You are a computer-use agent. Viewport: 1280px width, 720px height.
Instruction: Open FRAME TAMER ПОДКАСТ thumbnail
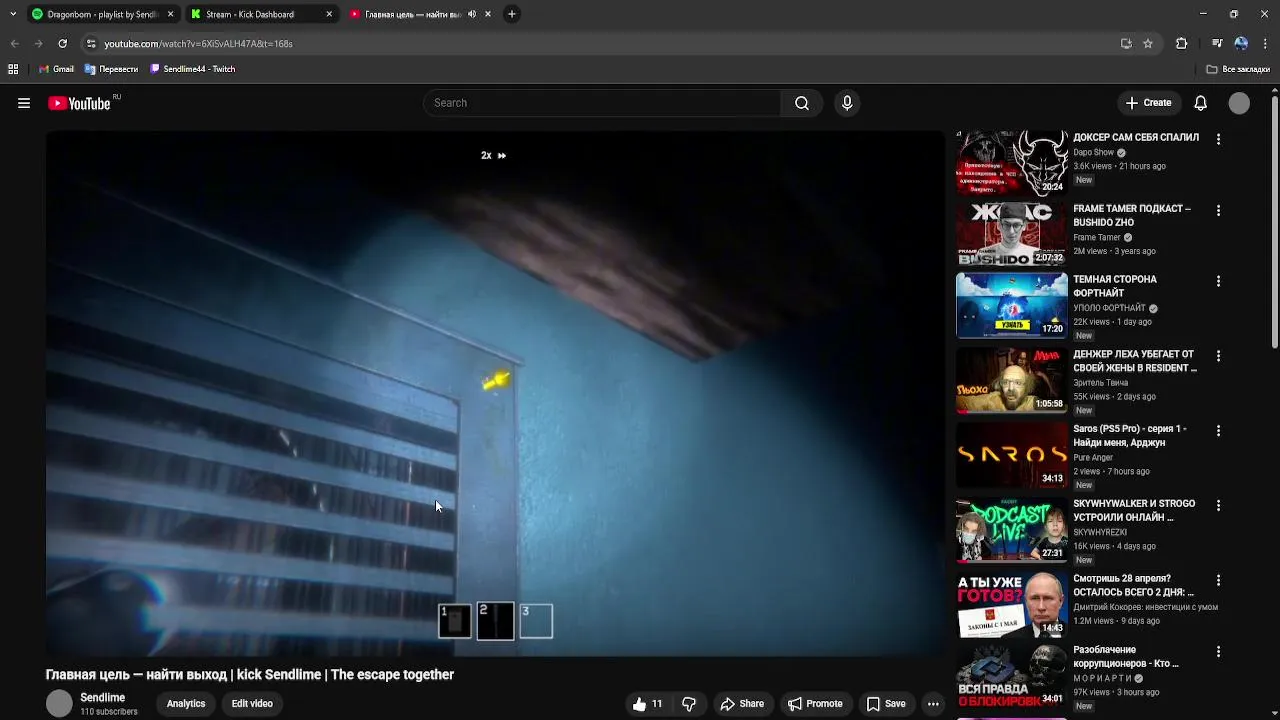click(x=1012, y=234)
